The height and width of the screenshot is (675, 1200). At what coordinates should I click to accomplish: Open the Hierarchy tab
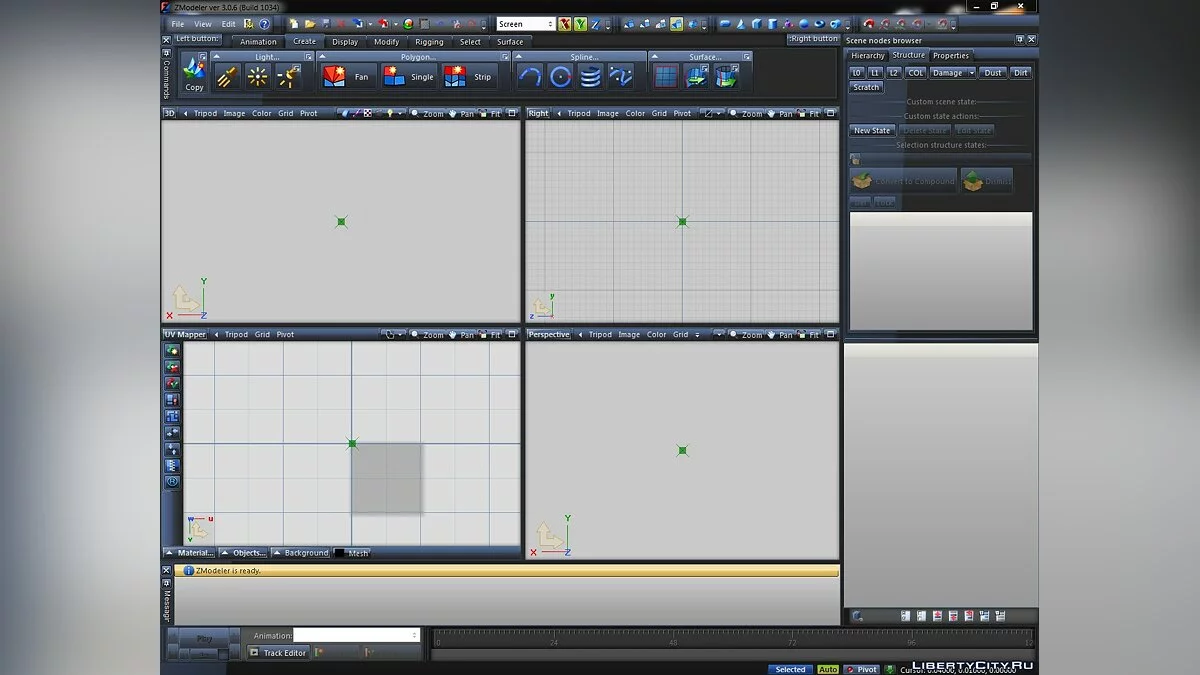(867, 56)
